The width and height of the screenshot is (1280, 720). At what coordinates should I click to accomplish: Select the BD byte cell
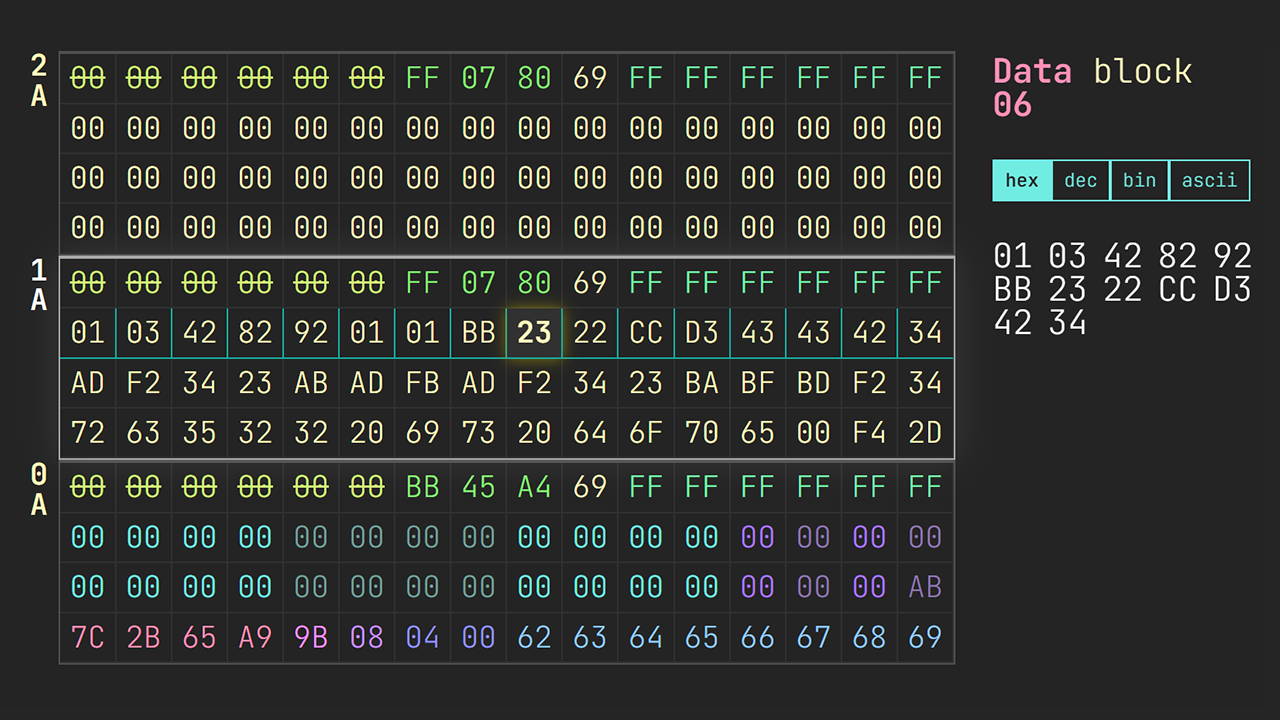pos(814,383)
